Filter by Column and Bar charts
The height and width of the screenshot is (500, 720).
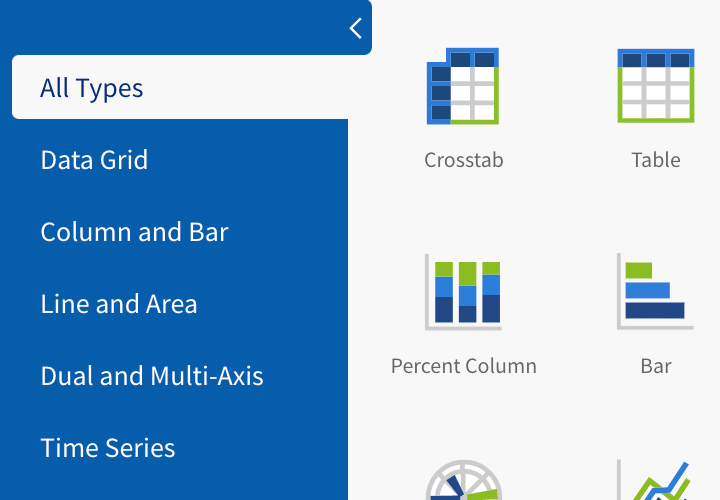tap(134, 232)
